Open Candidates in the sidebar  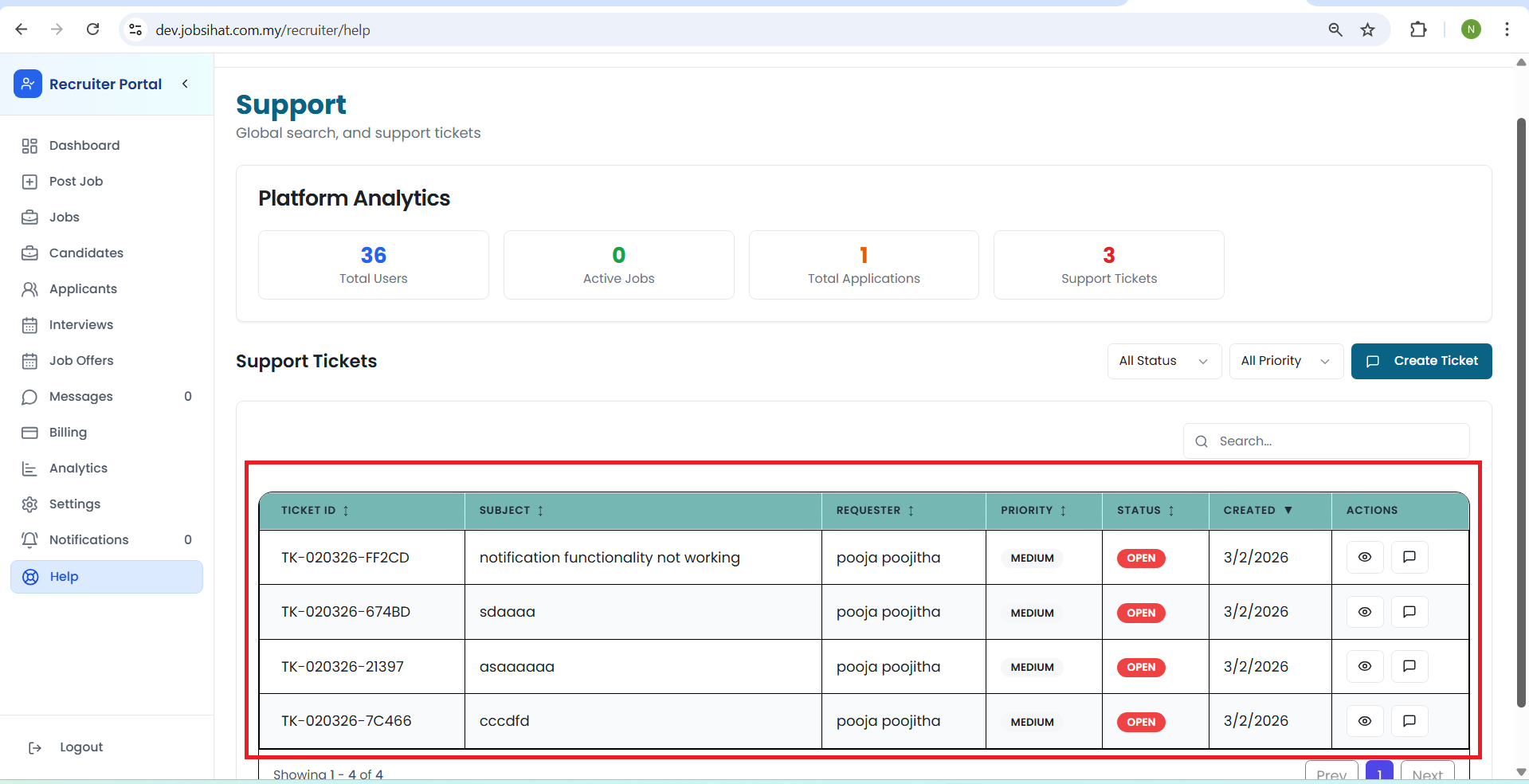[x=86, y=253]
